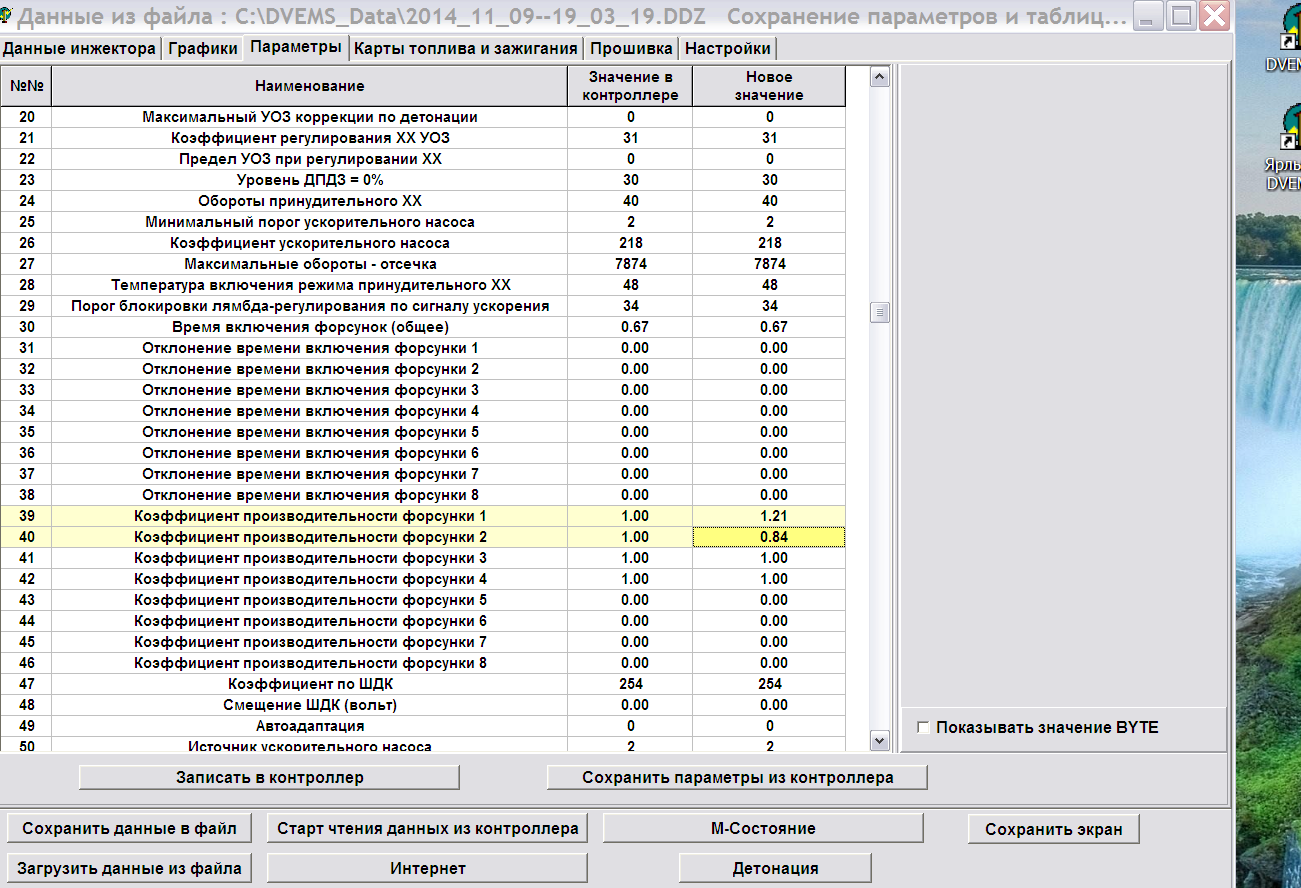
Task: Switch to the Настройки tab
Action: [727, 48]
